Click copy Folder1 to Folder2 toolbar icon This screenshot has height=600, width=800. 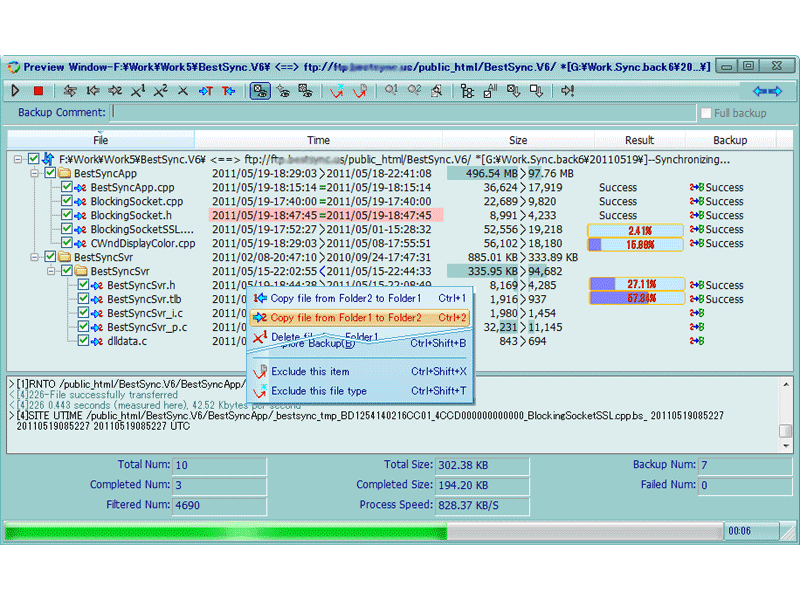(x=115, y=91)
